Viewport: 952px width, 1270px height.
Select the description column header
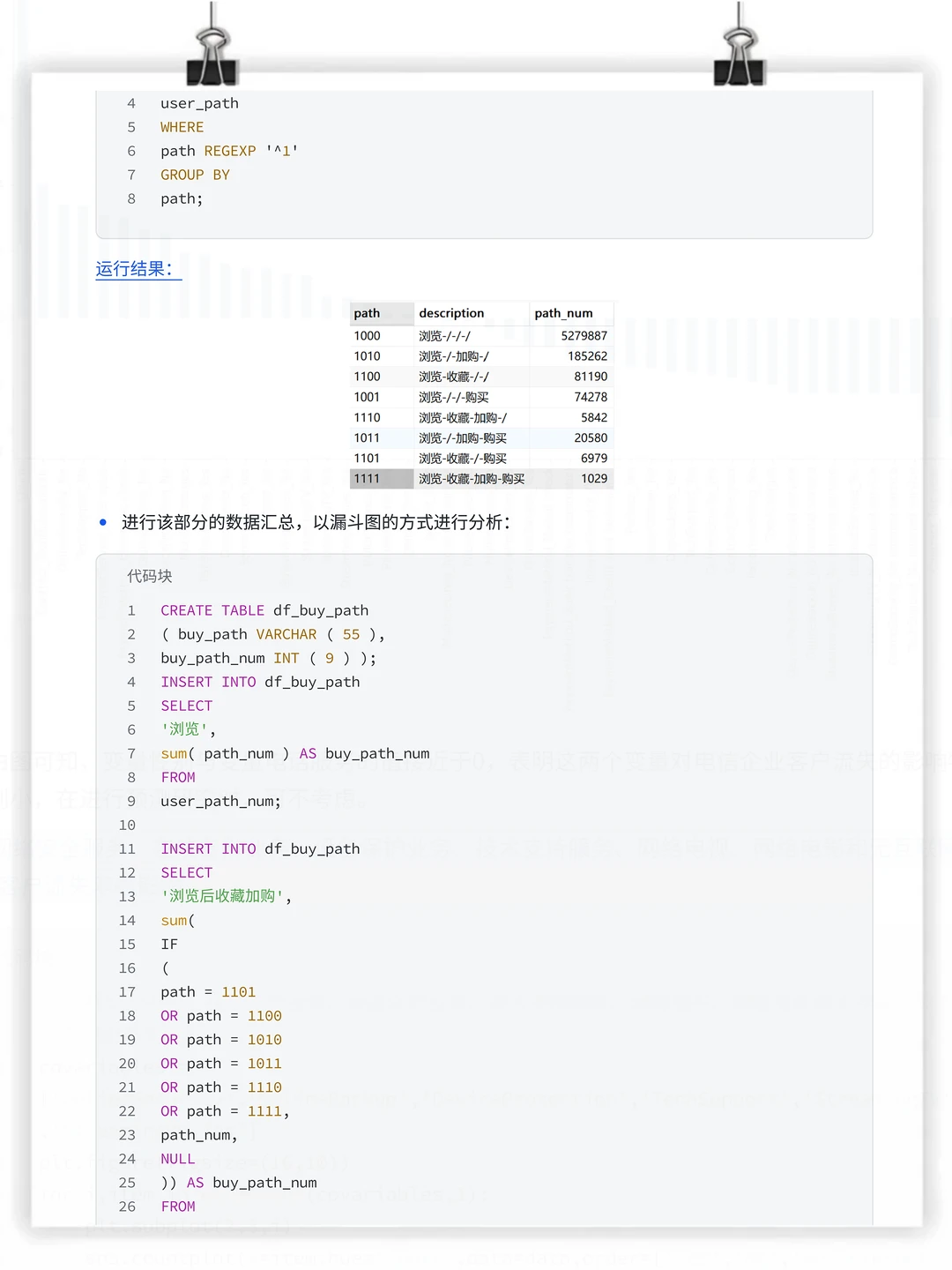tap(450, 313)
